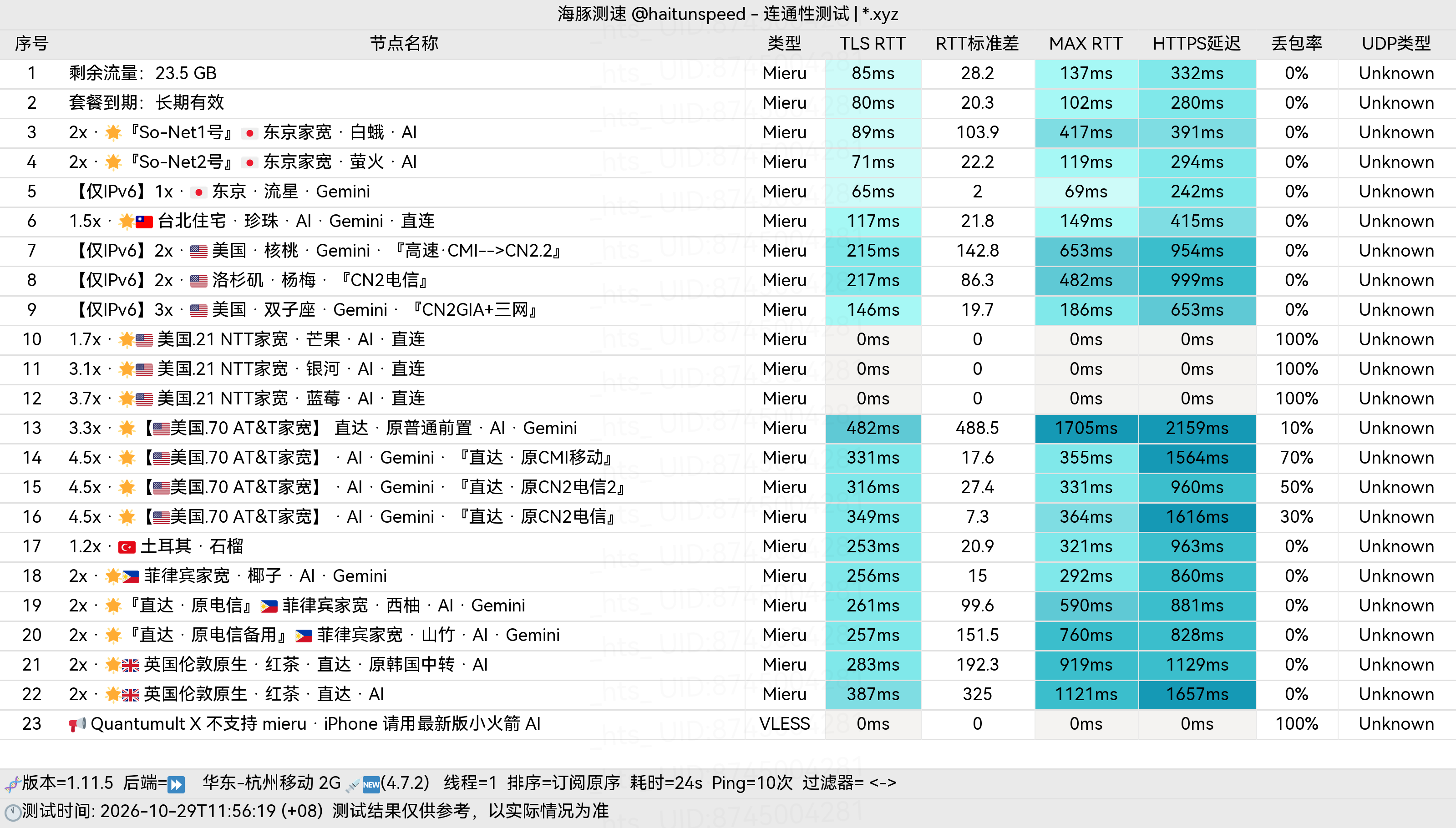This screenshot has width=1456, height=828.
Task: Click the VLESS type cell in row 23
Action: coord(784,724)
